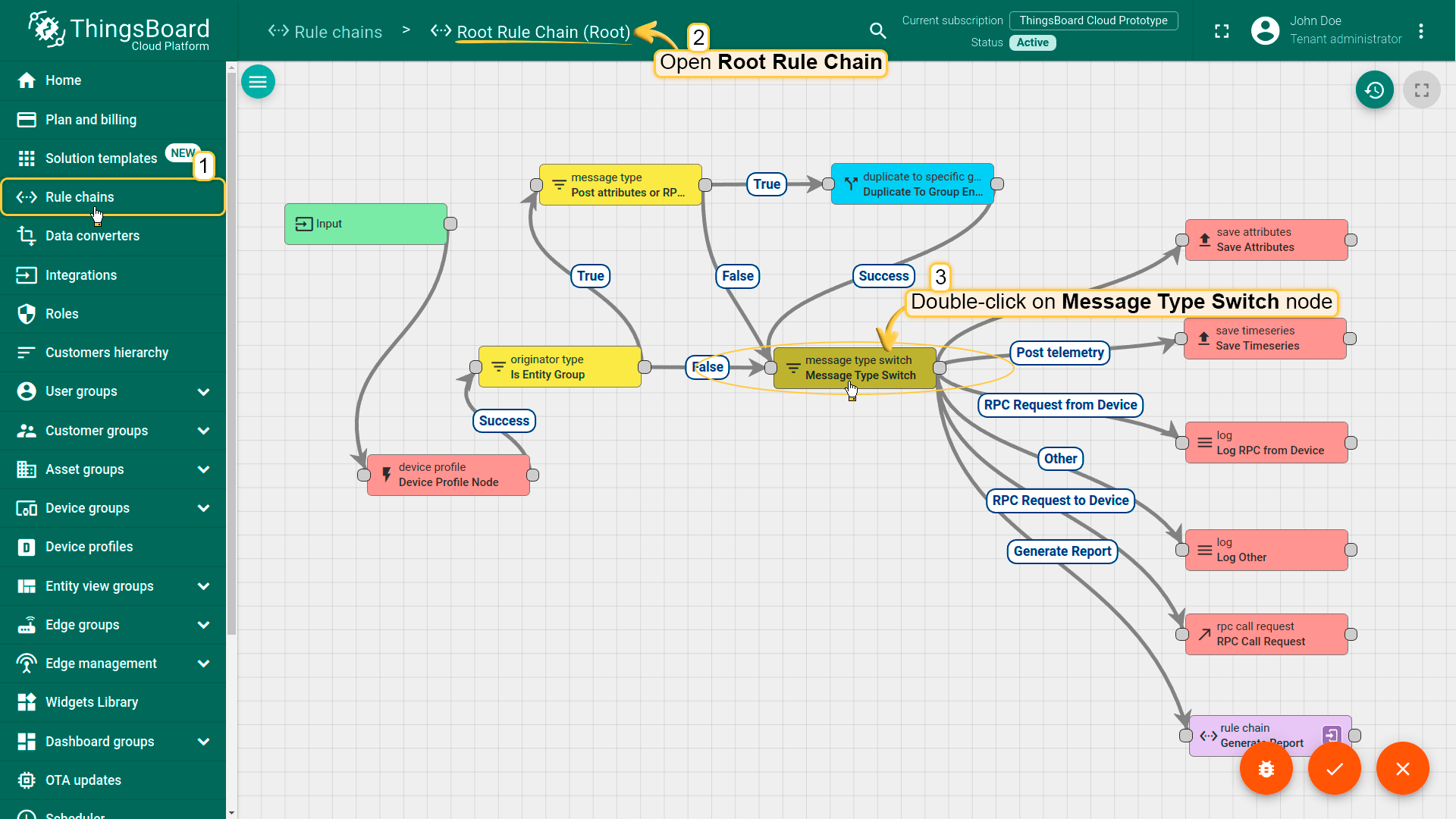Click the John Doe avatar icon
The width and height of the screenshot is (1456, 819).
(x=1265, y=31)
